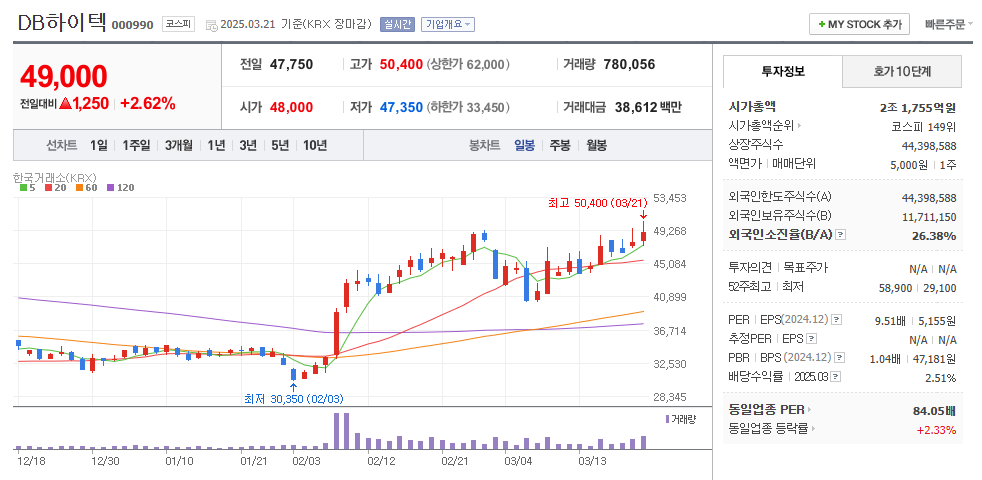Click the 시가총액 value 2조 1,755억원
The image size is (982, 480).
[918, 107]
